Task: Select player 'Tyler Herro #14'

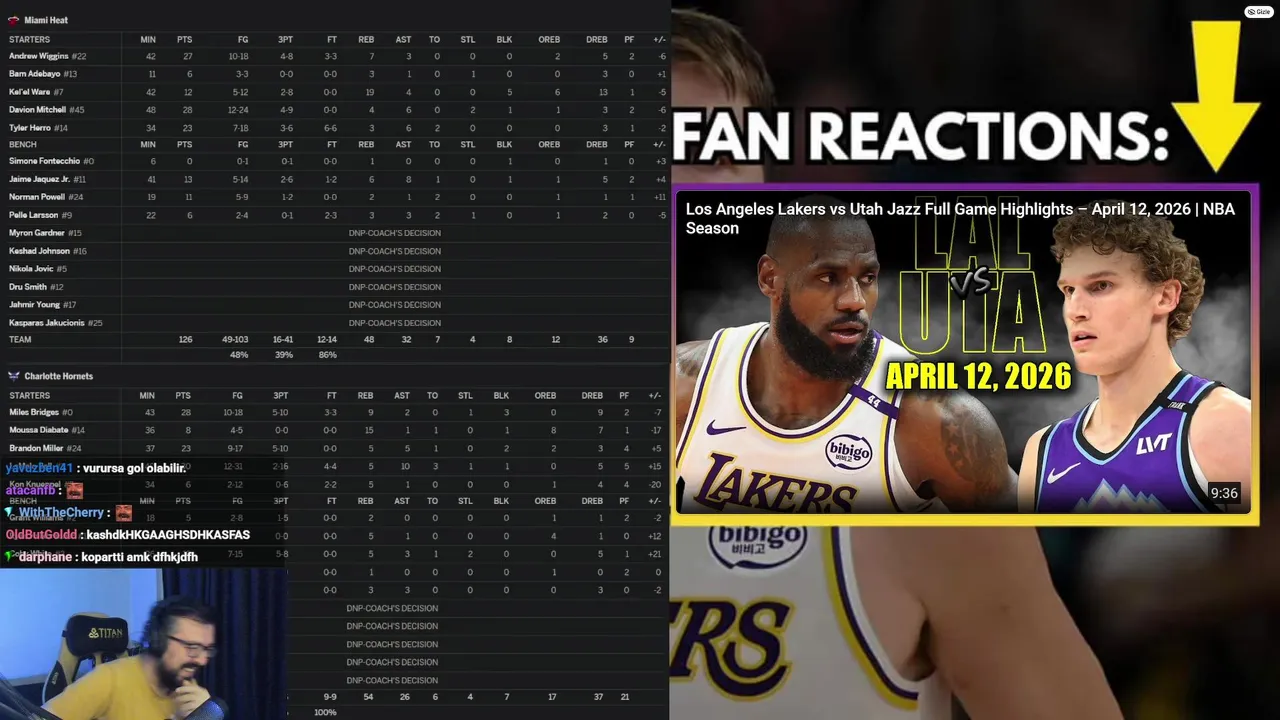Action: click(x=38, y=128)
